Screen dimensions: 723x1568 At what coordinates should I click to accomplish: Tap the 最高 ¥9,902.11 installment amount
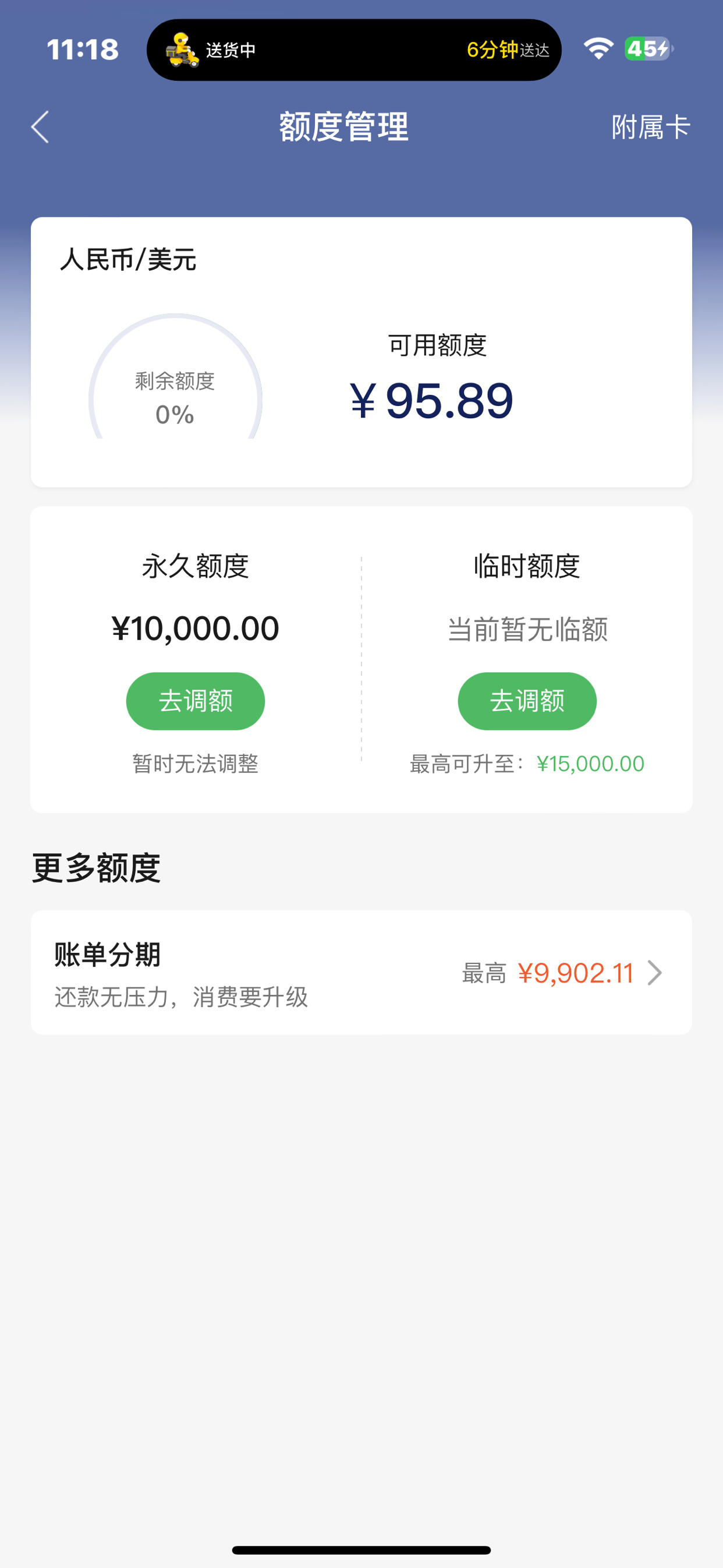(x=548, y=973)
